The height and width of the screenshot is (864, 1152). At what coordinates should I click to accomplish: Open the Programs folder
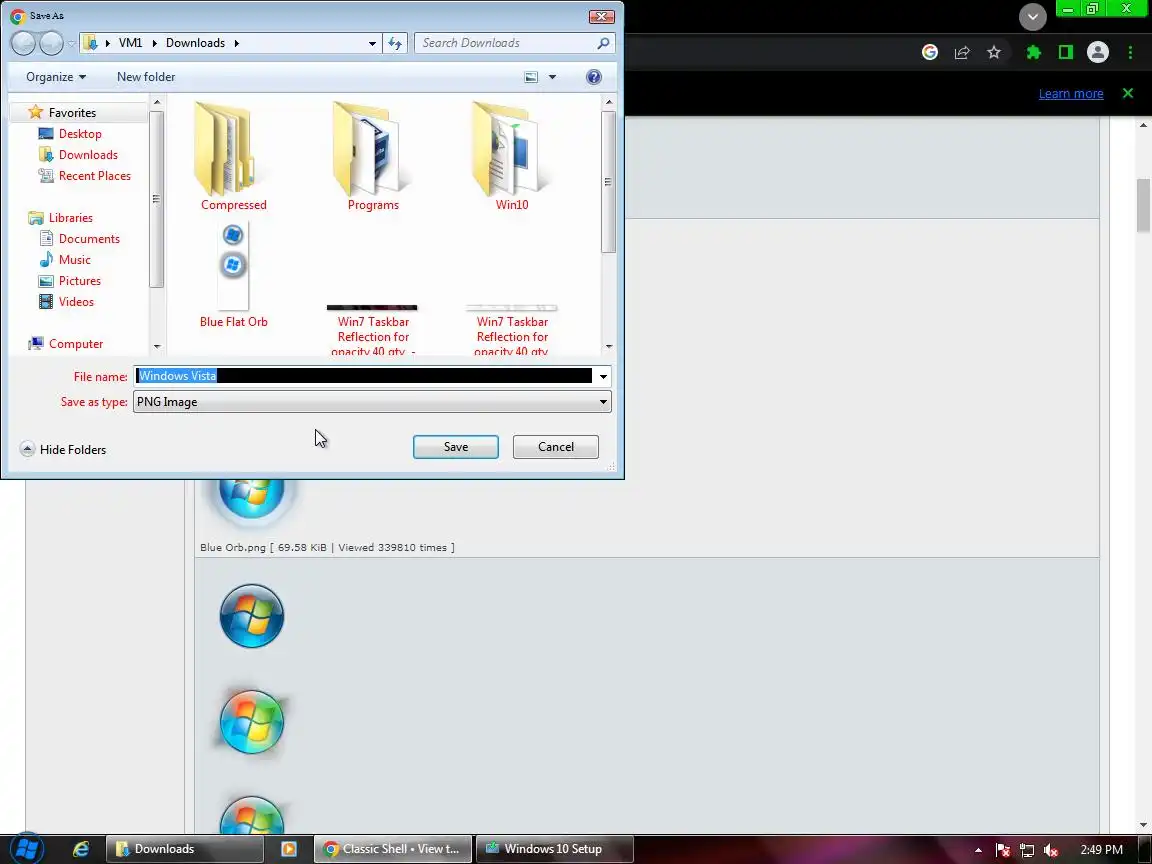373,156
